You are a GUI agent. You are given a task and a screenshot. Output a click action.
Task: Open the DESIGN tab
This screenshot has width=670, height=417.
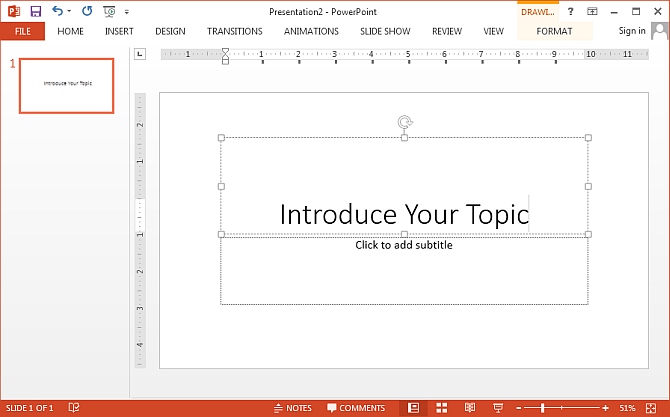coord(170,31)
